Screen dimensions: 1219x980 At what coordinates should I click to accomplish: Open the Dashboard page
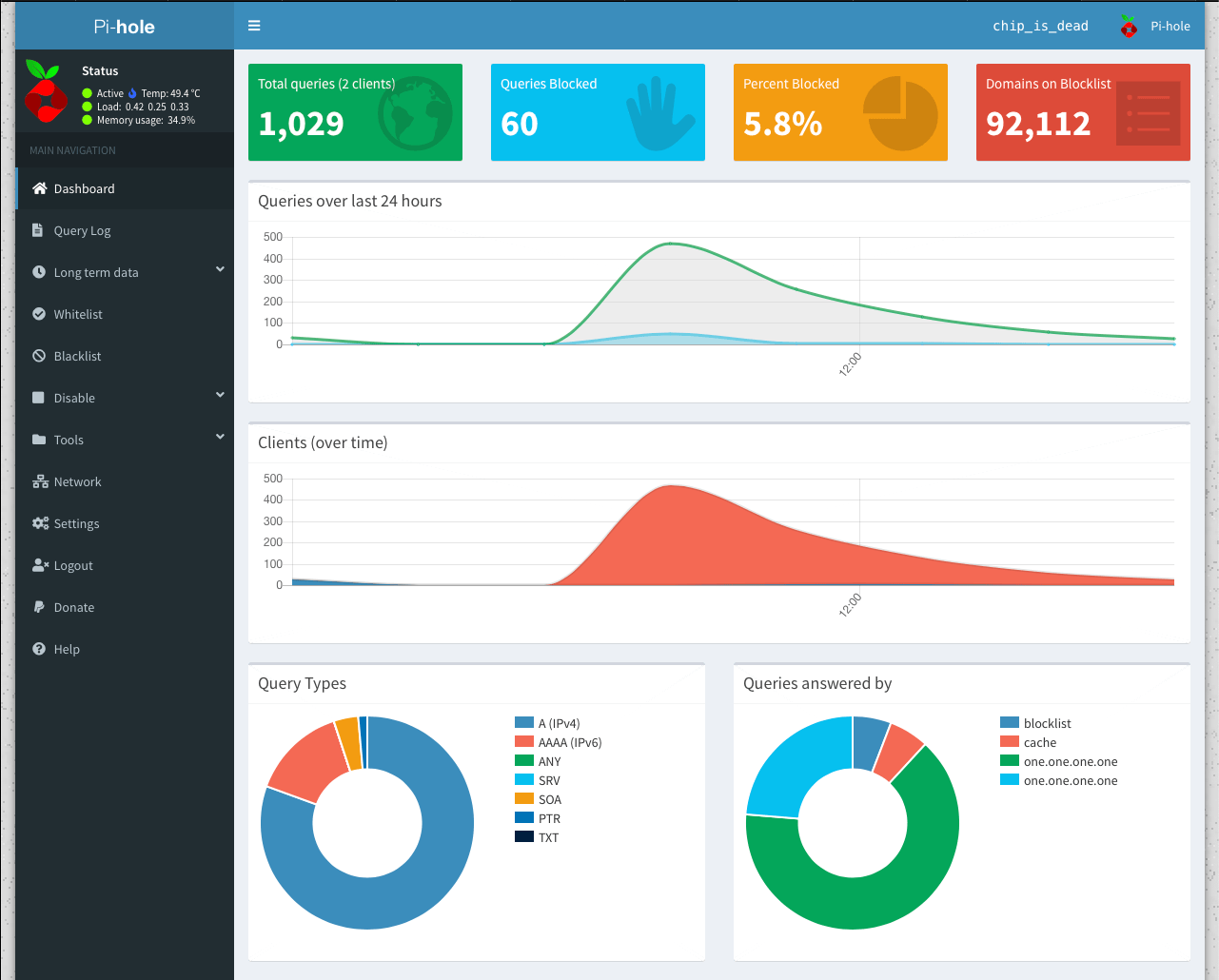tap(125, 188)
